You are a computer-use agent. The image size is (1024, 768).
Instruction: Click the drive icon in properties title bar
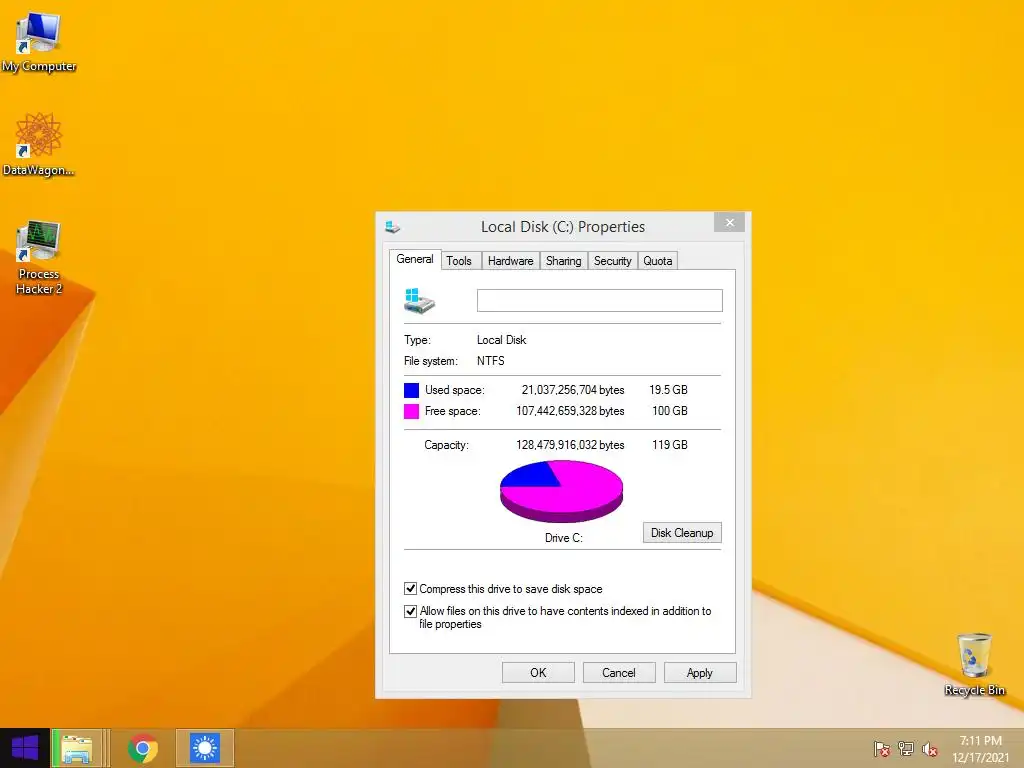392,227
